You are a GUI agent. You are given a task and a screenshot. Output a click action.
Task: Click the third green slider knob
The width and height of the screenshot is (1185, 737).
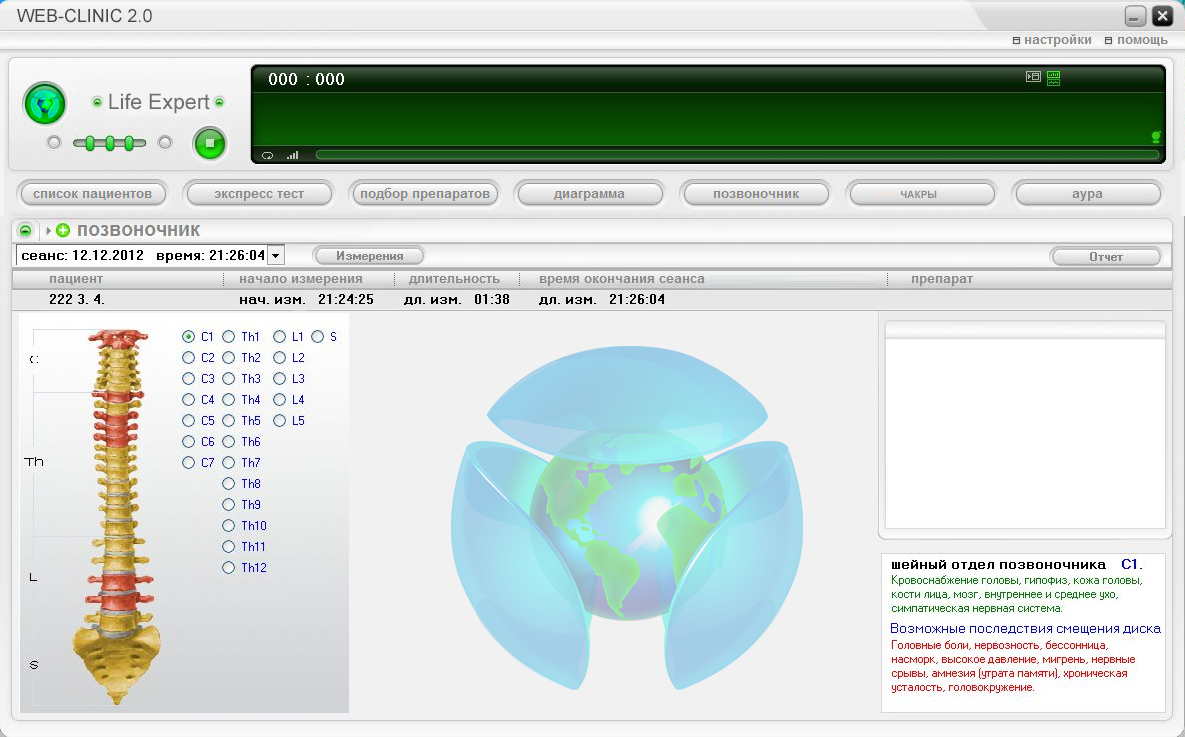click(x=129, y=143)
